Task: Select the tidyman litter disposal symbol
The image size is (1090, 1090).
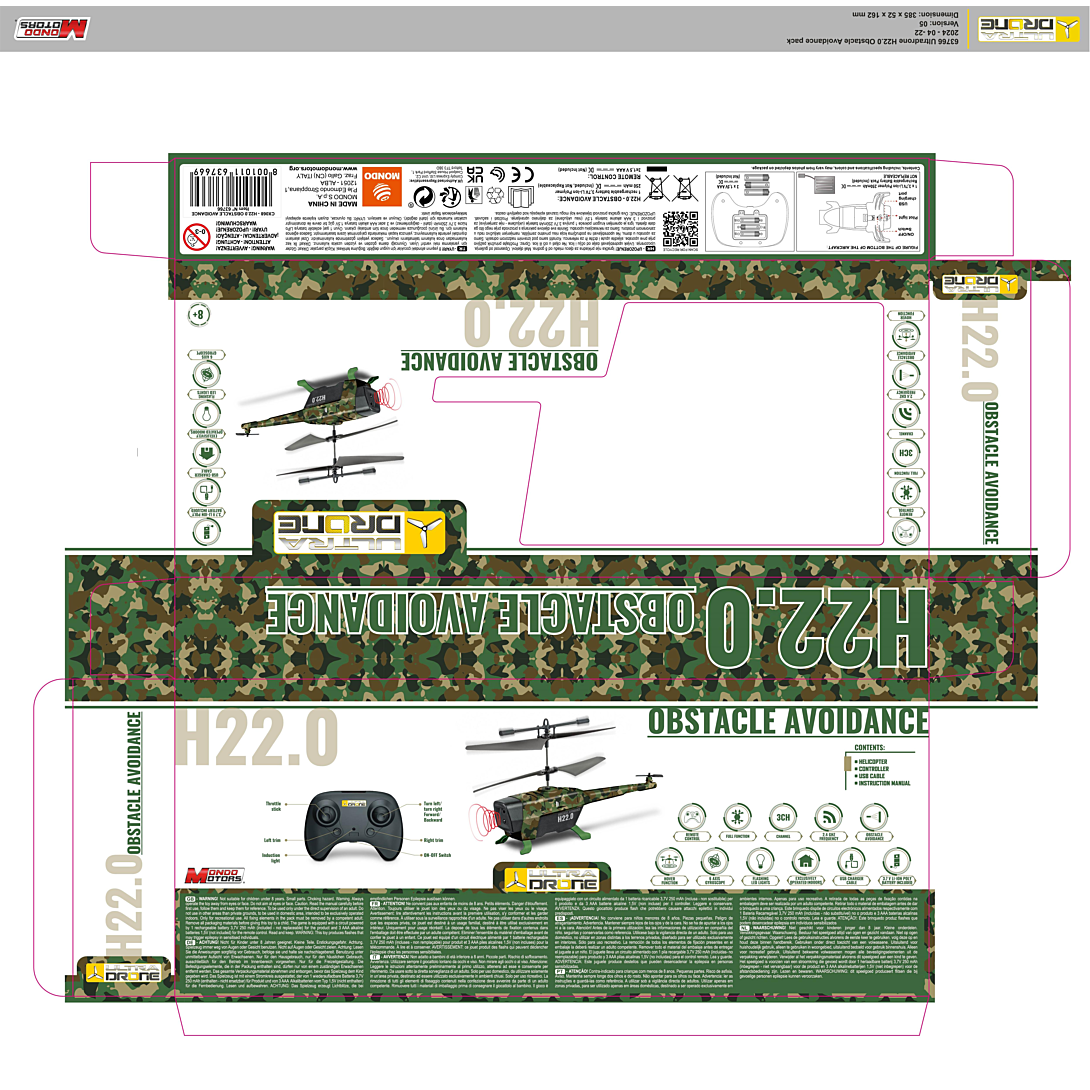Action: tap(473, 197)
